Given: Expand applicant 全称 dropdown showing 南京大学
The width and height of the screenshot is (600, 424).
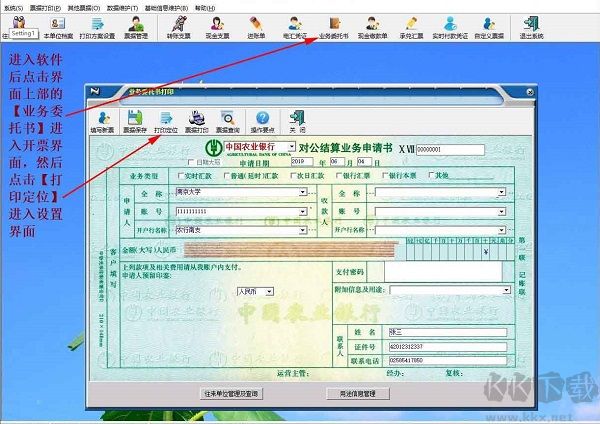Looking at the screenshot, I should pyautogui.click(x=303, y=192).
